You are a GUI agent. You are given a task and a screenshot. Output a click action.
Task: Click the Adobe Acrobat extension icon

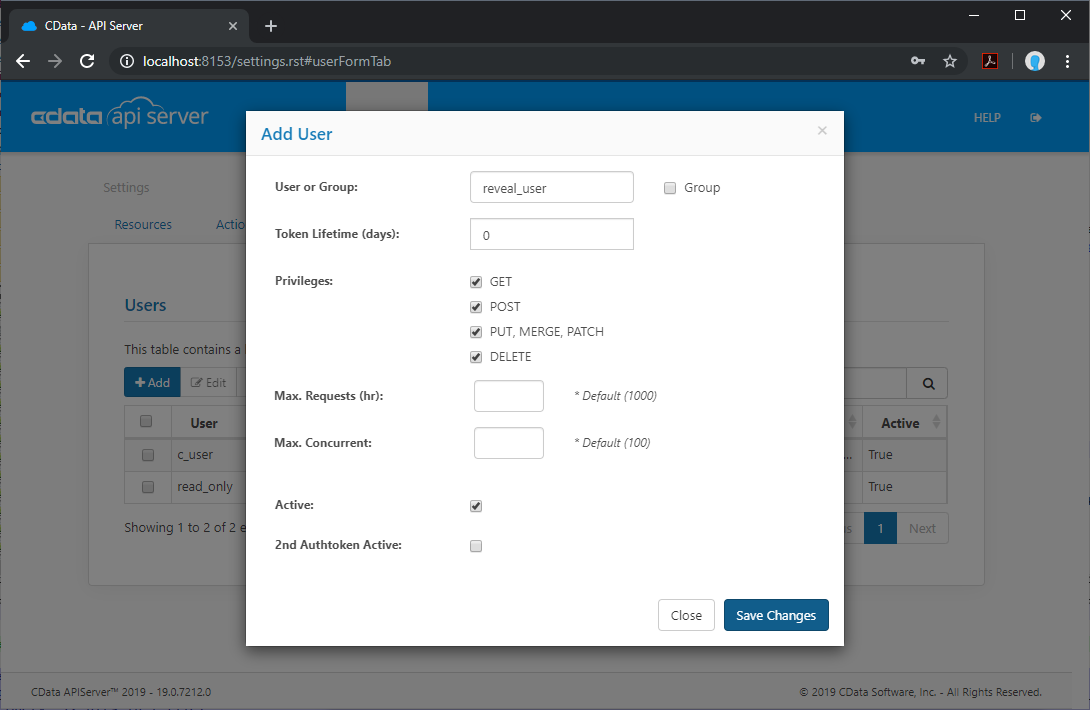[989, 61]
